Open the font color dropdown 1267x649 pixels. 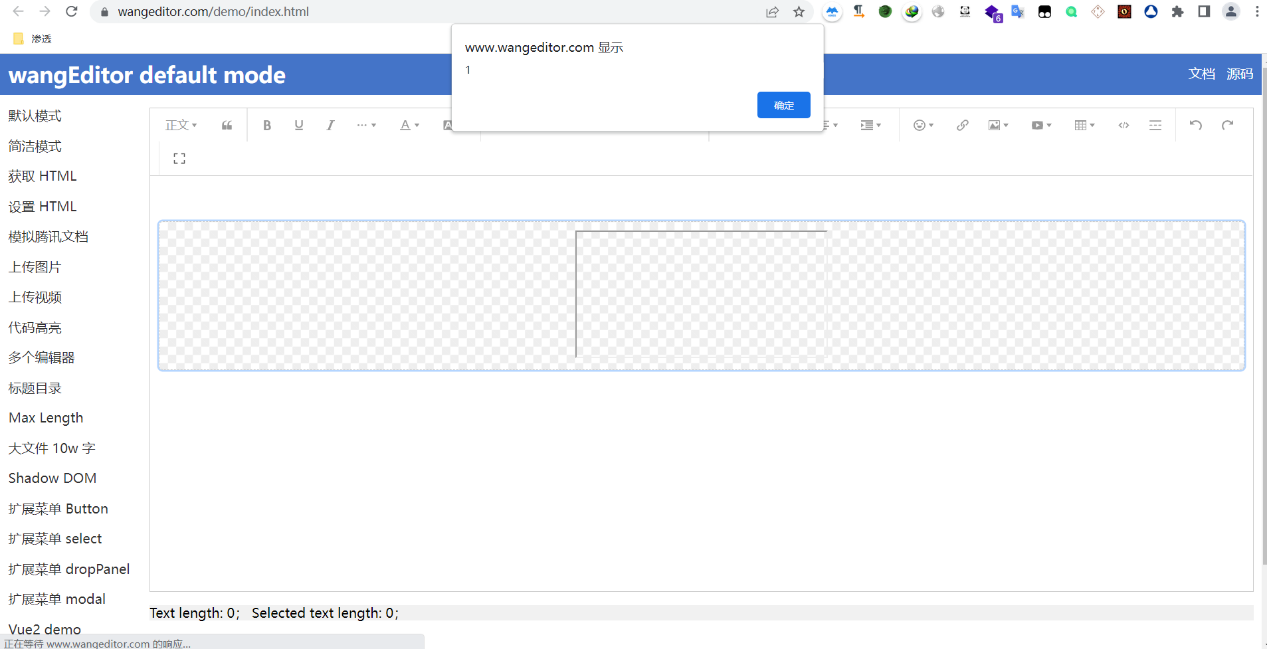[x=410, y=125]
